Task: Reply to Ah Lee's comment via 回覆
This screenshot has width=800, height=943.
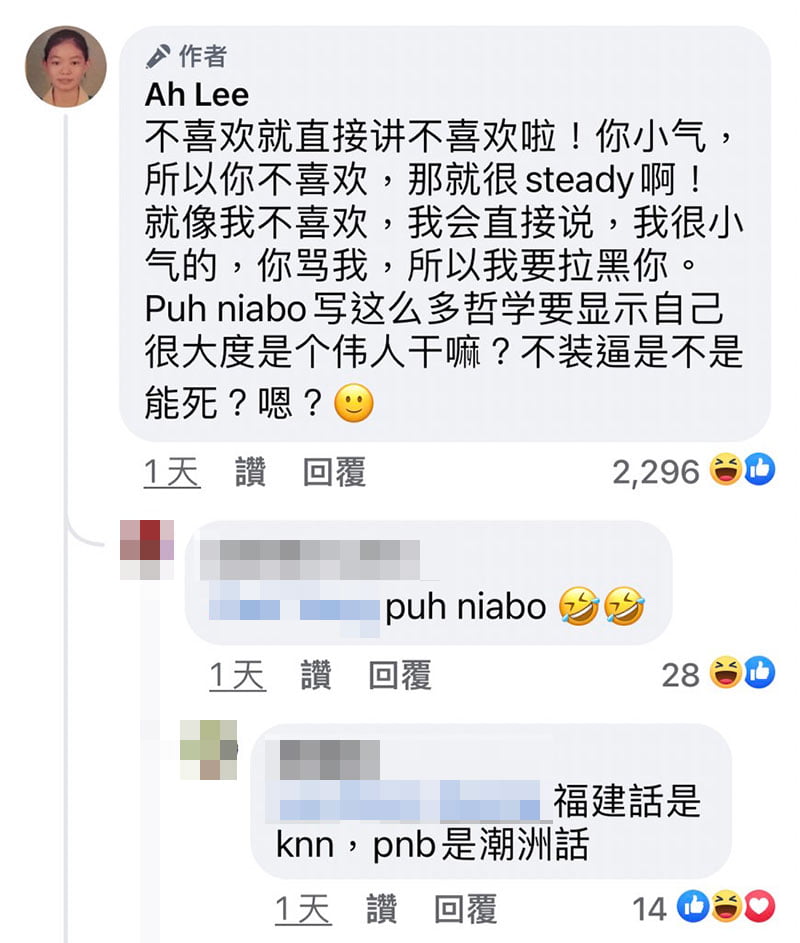Action: click(x=334, y=472)
